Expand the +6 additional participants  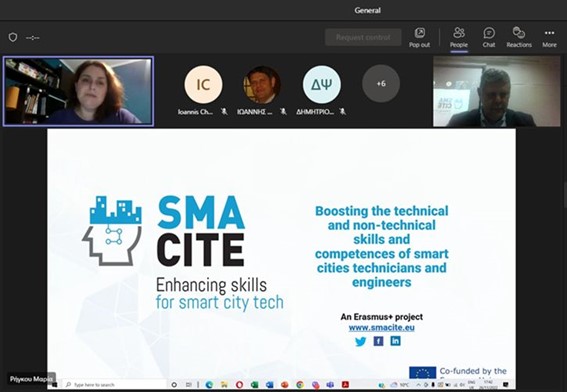(381, 84)
